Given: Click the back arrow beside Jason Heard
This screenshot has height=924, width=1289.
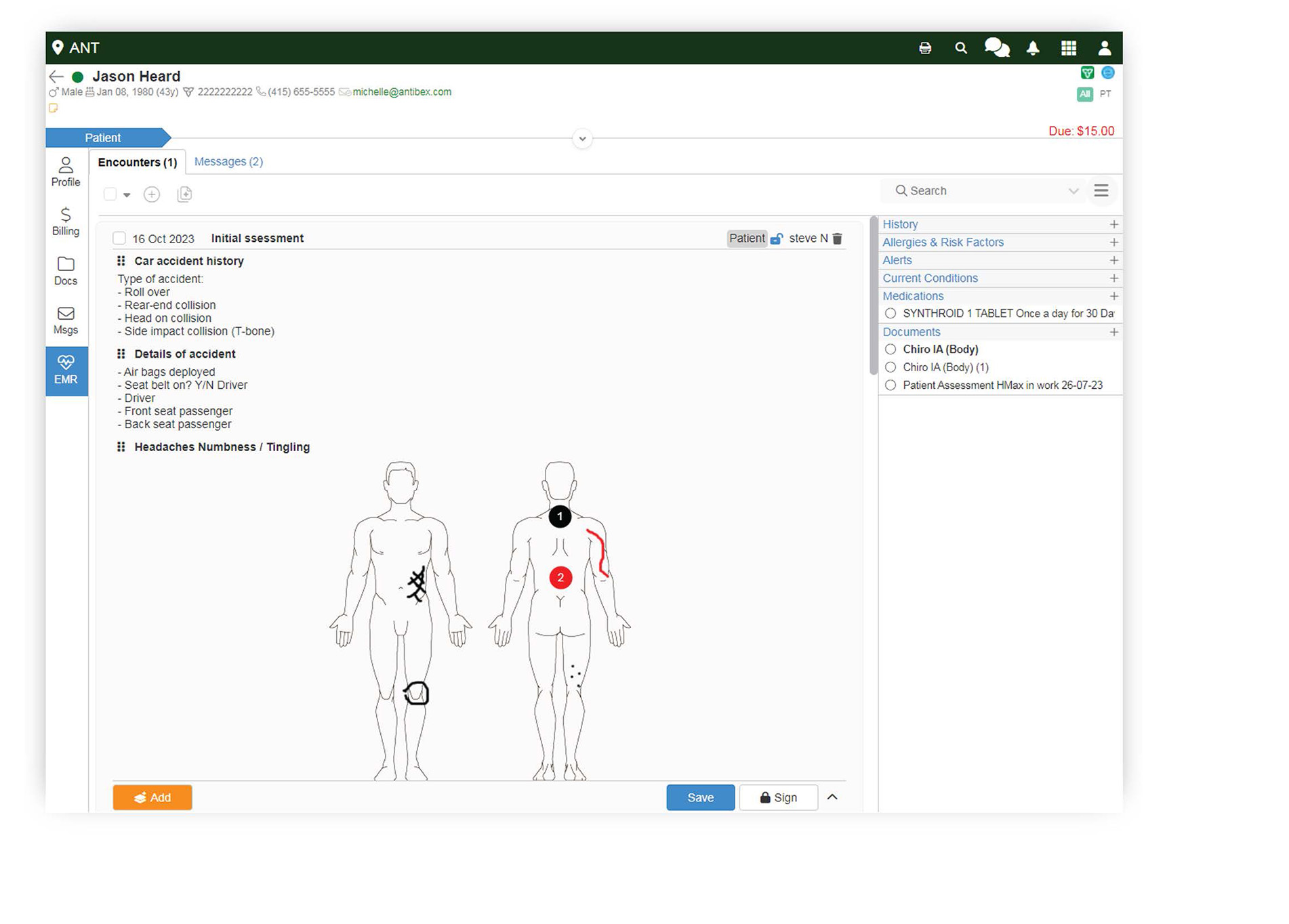Looking at the screenshot, I should click(56, 77).
